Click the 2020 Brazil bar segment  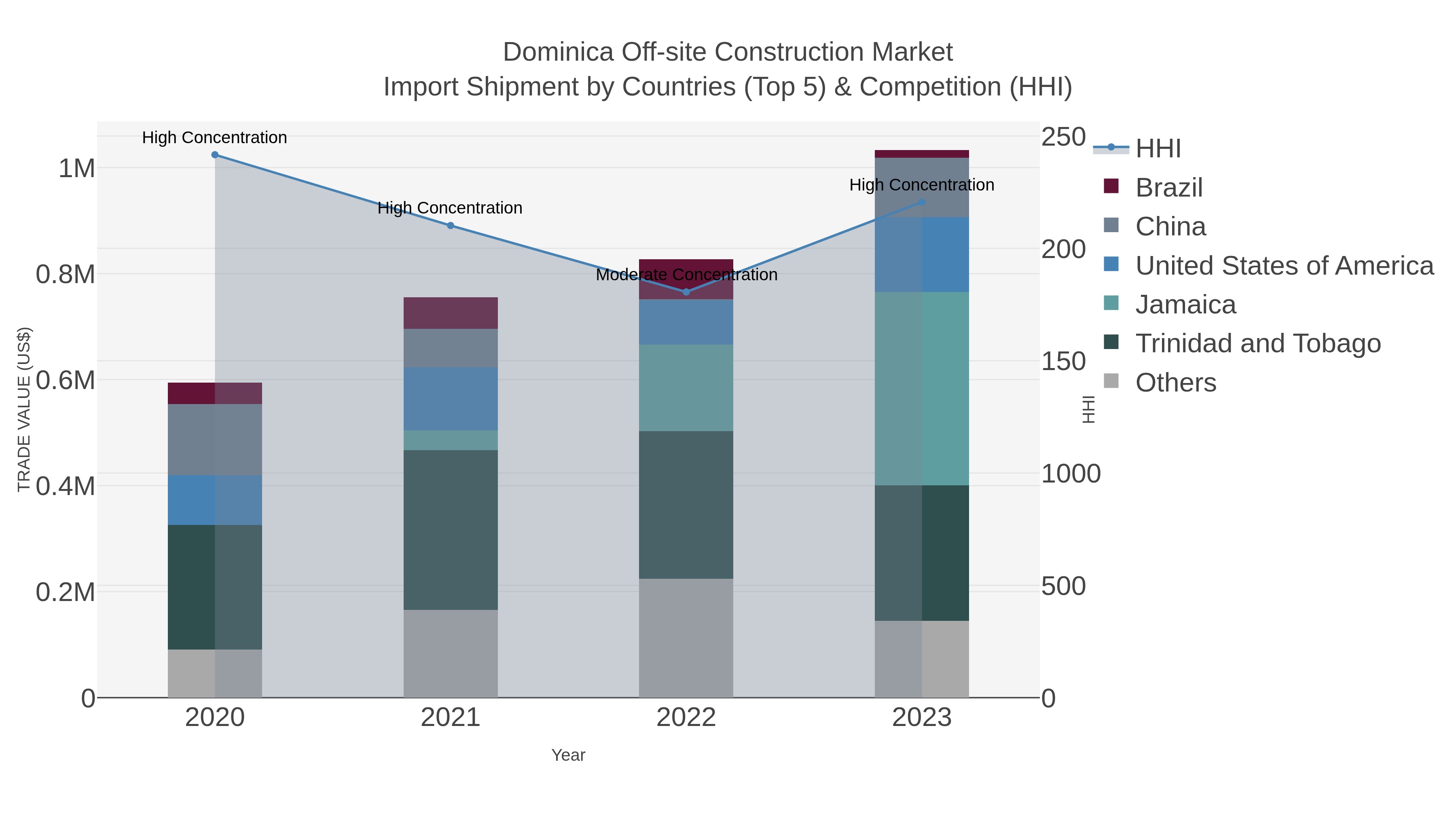click(x=215, y=394)
